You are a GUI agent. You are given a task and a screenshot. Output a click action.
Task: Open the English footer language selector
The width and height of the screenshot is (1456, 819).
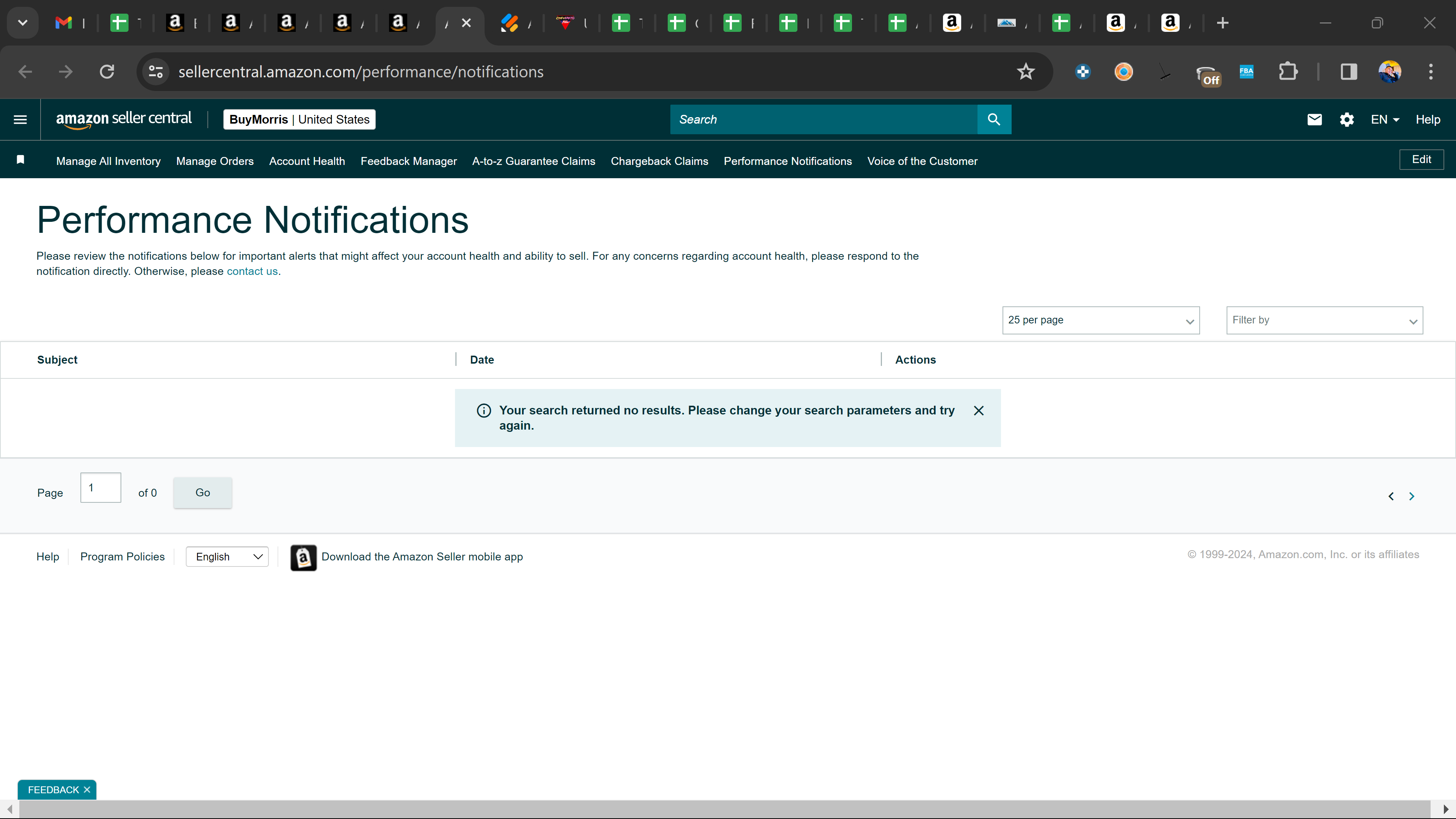(227, 557)
